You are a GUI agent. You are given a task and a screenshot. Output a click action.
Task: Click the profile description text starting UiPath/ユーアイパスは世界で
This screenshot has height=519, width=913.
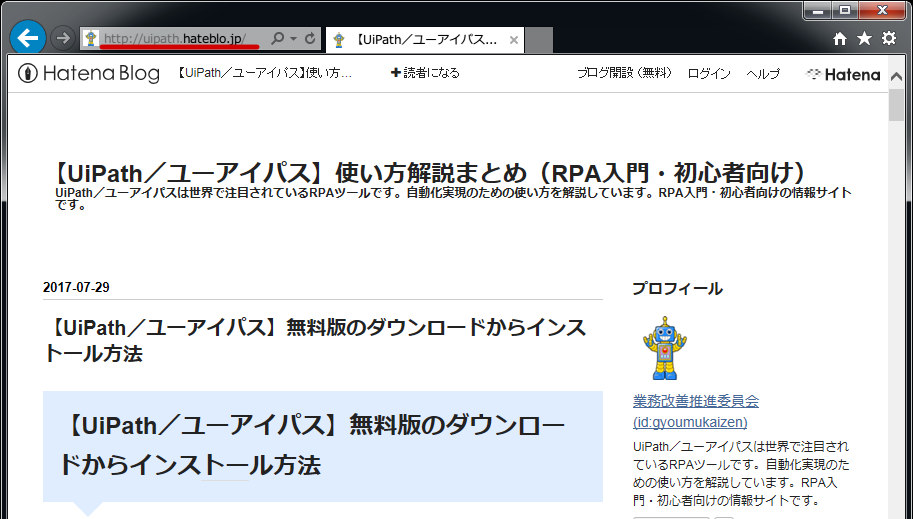[741, 473]
